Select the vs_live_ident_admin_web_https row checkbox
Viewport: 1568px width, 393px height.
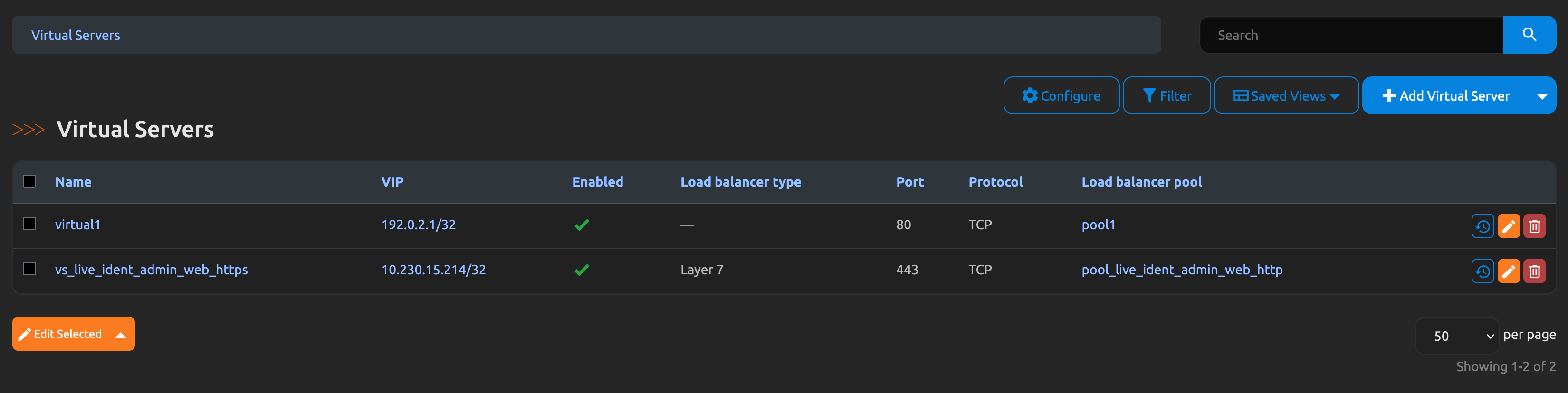29,269
